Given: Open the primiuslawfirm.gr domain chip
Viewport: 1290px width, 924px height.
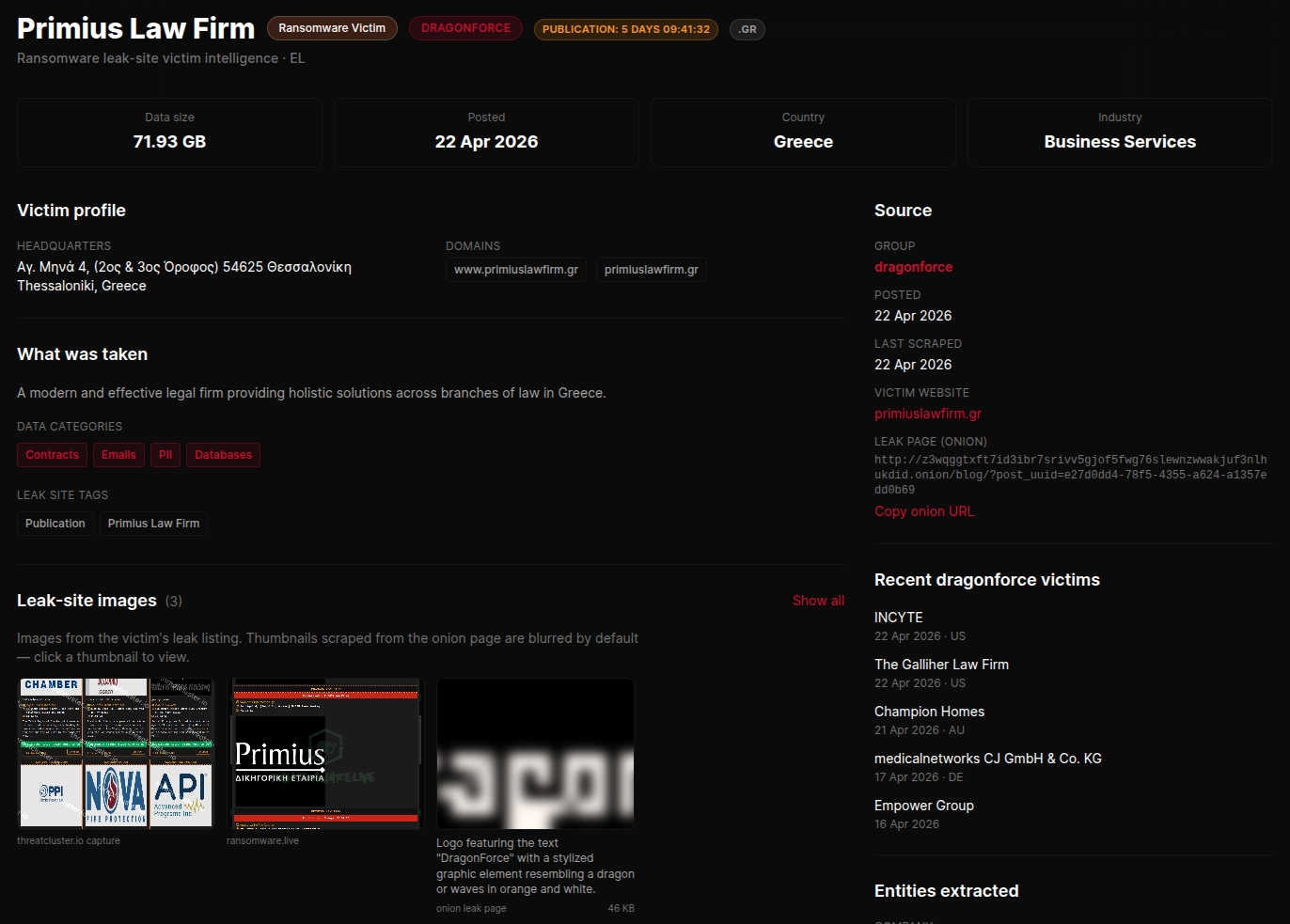Looking at the screenshot, I should (x=652, y=270).
